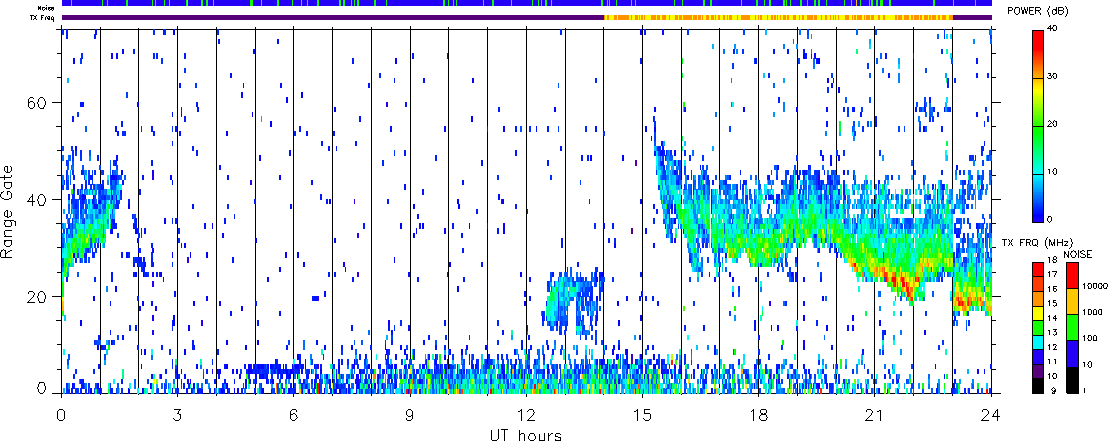This screenshot has height=441, width=1108.
Task: Click the 1000 label on NOISE scale
Action: click(x=1091, y=312)
